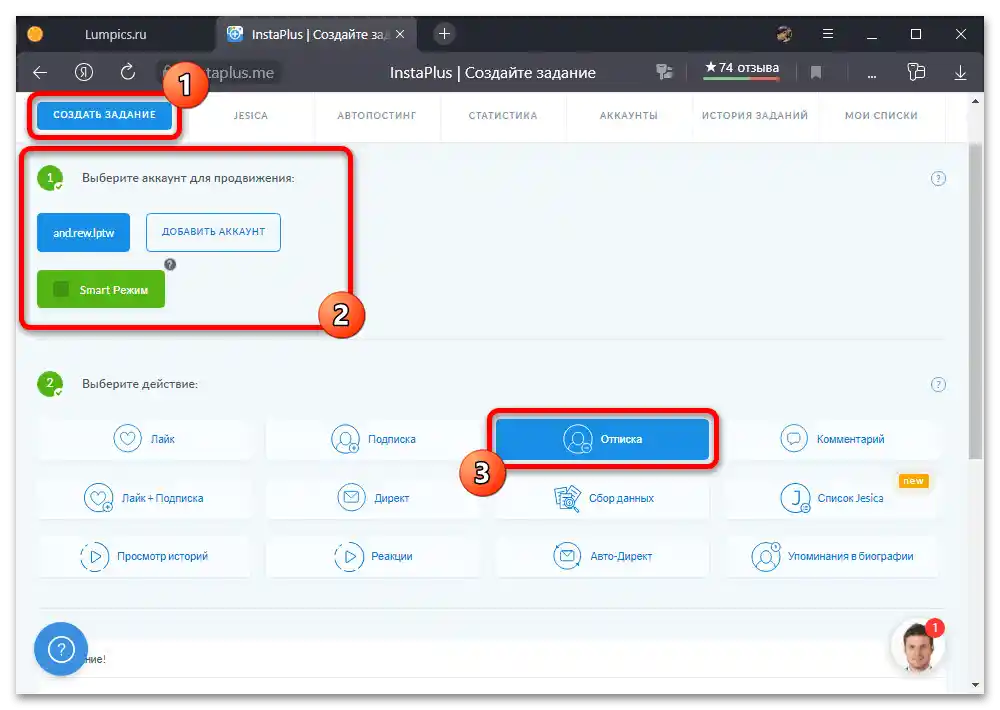
Task: Toggle the Smart Режим checkbox
Action: pyautogui.click(x=61, y=290)
